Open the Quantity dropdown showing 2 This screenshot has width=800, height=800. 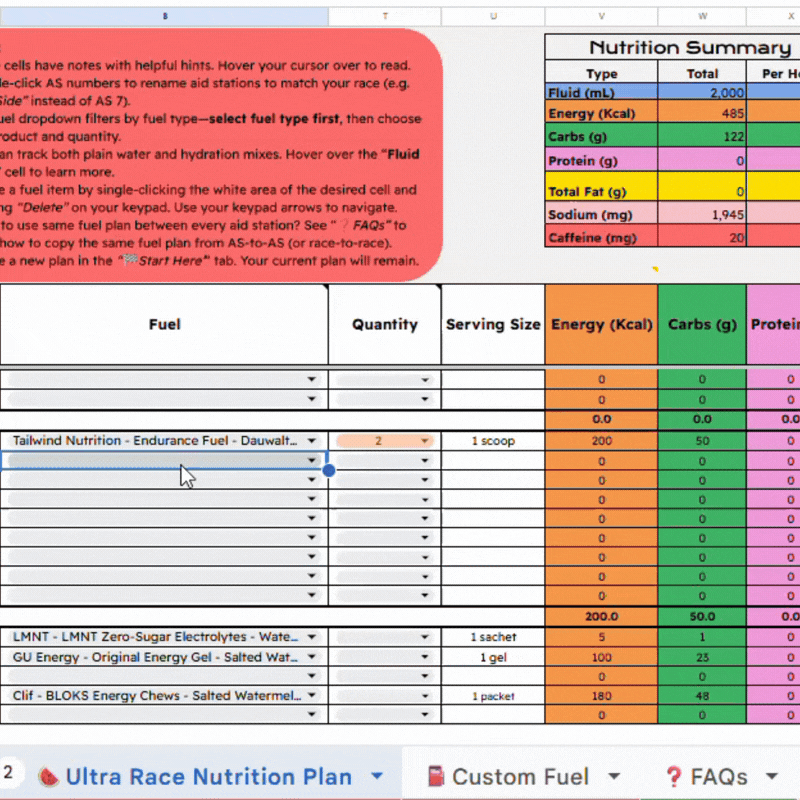coord(425,441)
